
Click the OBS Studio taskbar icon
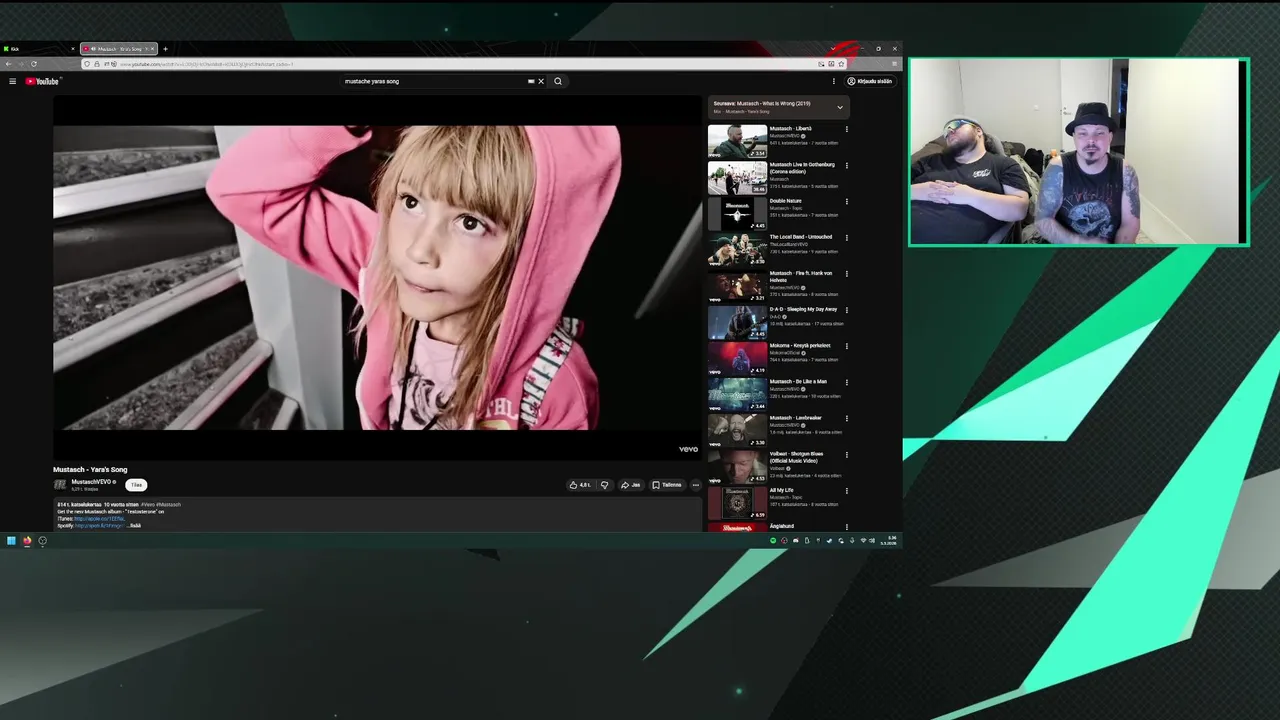(x=42, y=541)
